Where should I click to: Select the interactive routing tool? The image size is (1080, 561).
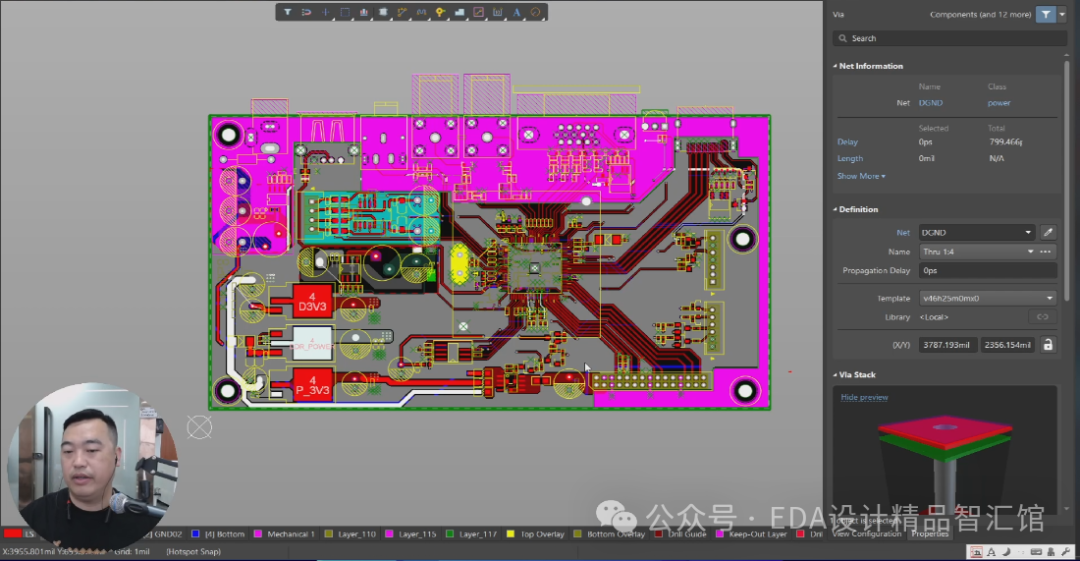[x=402, y=12]
